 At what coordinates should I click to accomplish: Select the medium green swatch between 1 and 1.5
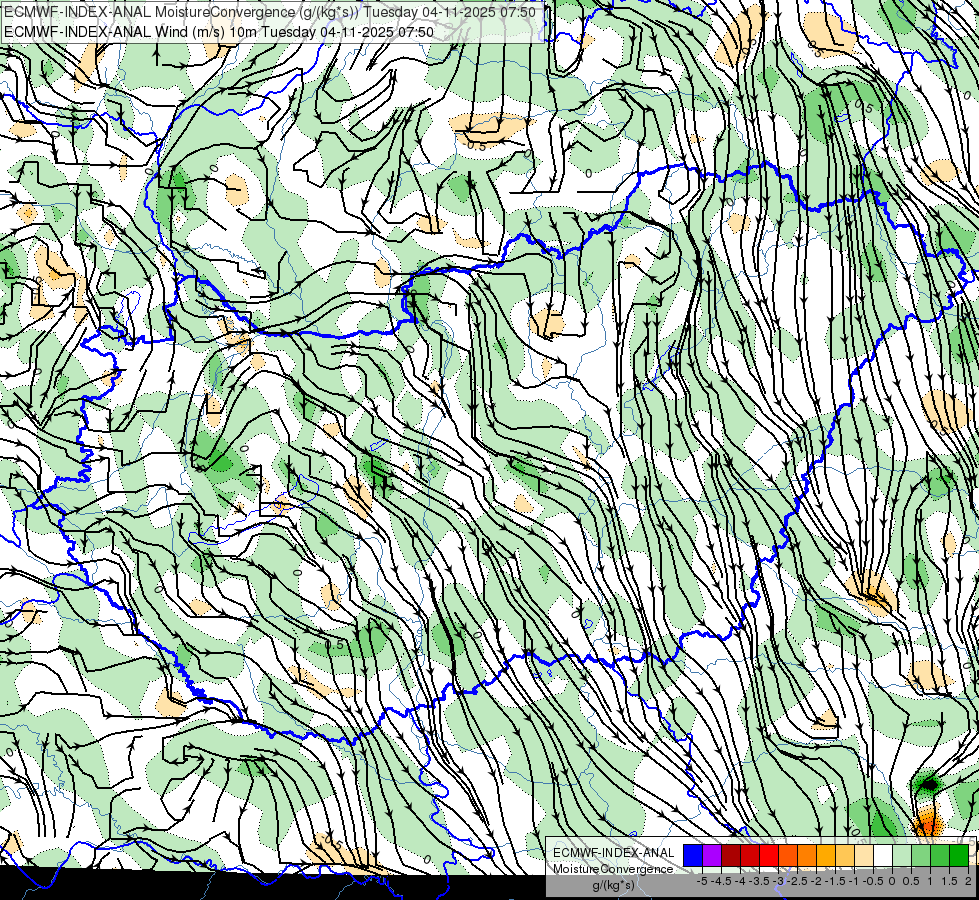(x=940, y=855)
